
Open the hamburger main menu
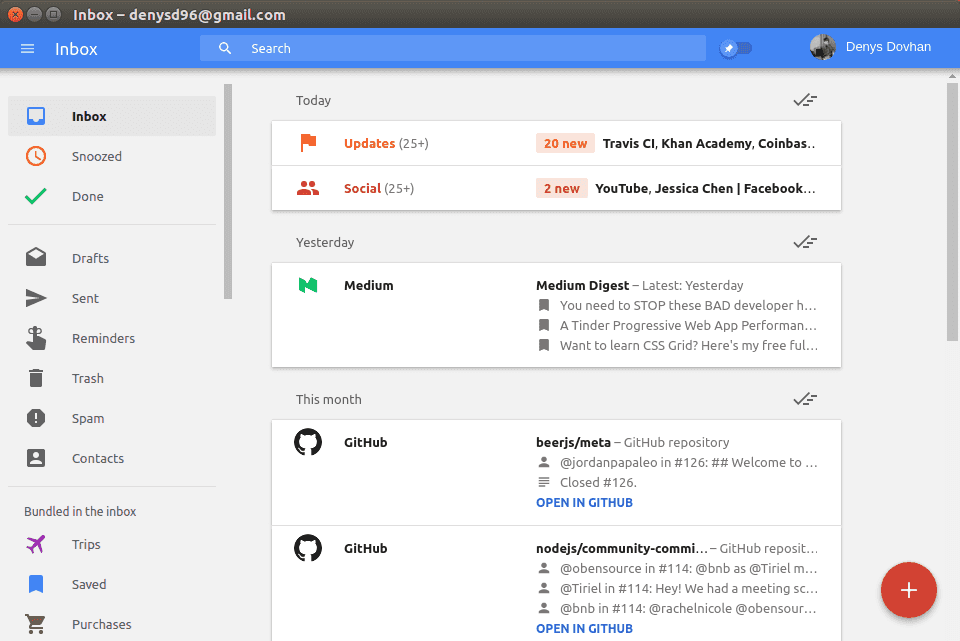point(28,48)
